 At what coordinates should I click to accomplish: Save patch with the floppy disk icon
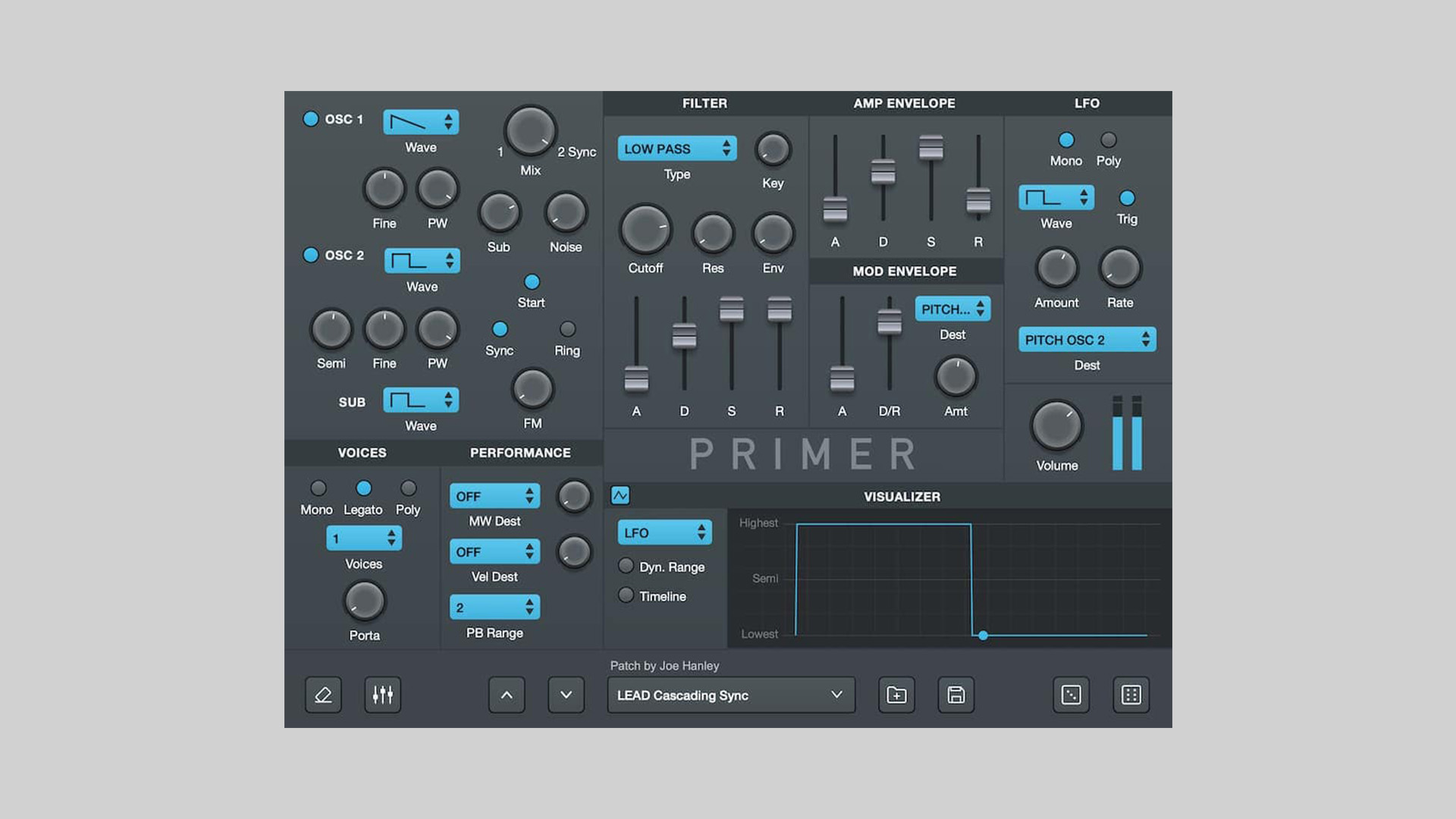(x=956, y=695)
